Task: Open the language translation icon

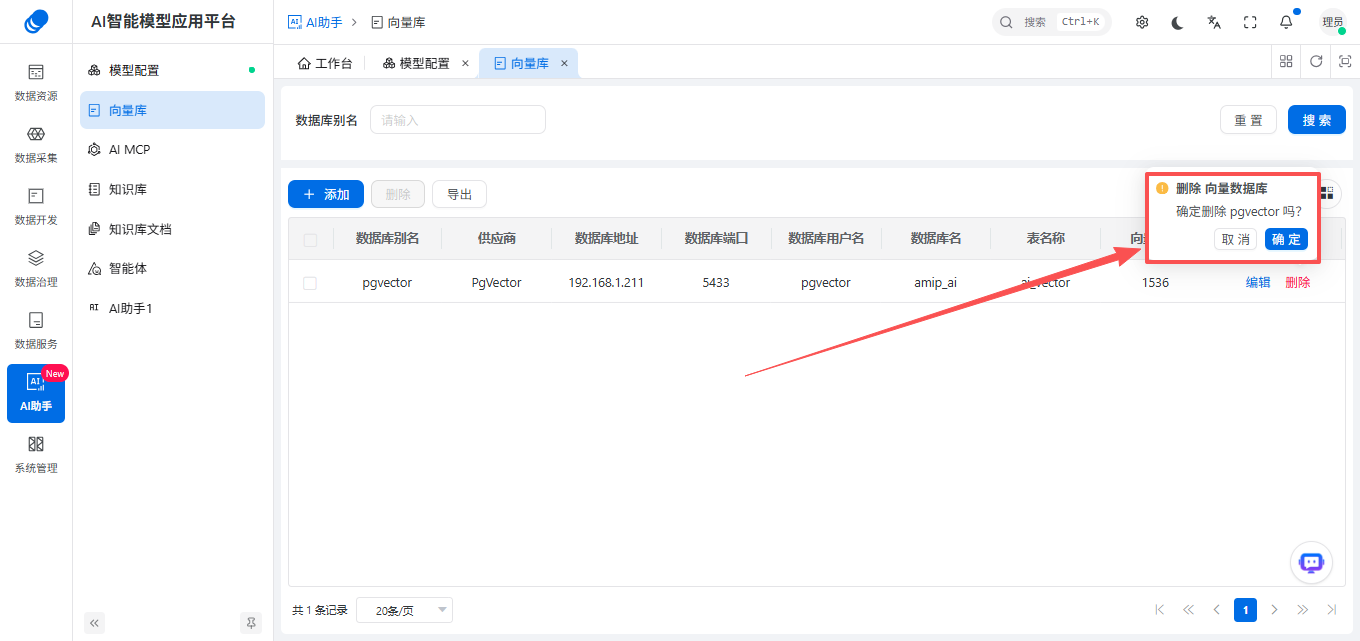Action: click(x=1214, y=22)
